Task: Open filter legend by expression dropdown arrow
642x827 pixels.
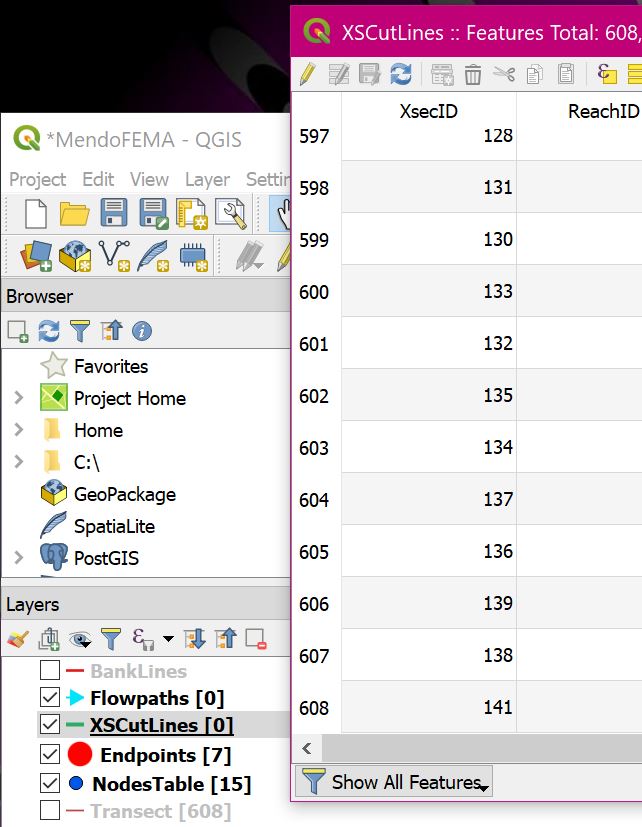Action: pyautogui.click(x=168, y=639)
